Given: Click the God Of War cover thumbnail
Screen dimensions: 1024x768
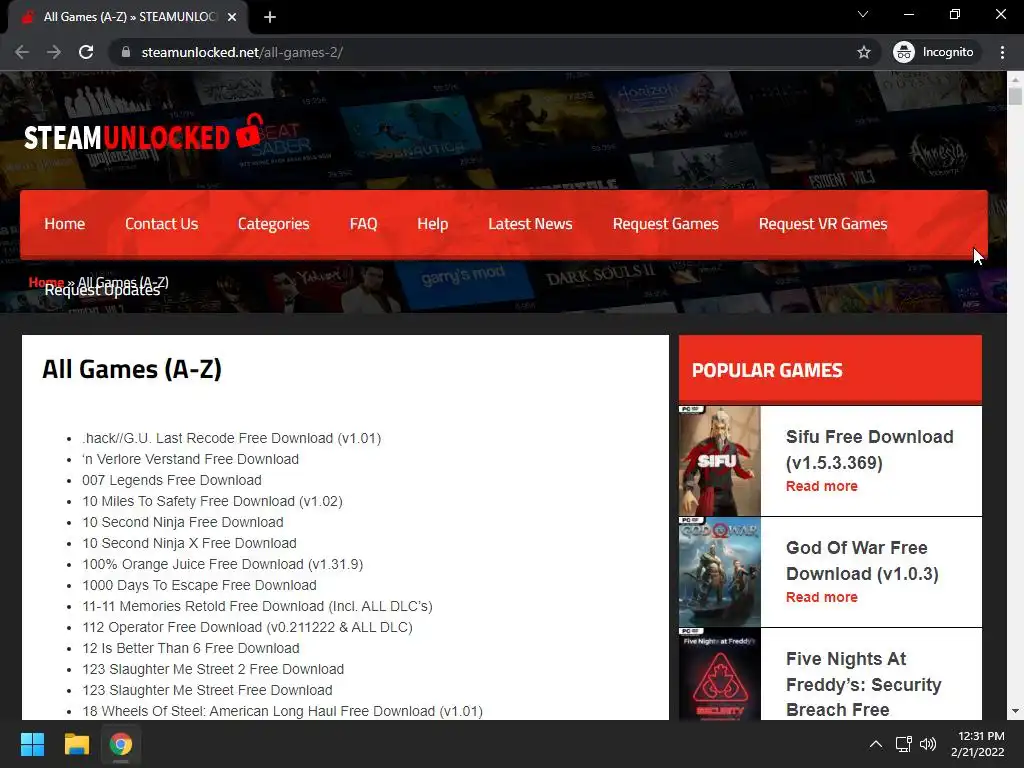Looking at the screenshot, I should coord(720,572).
